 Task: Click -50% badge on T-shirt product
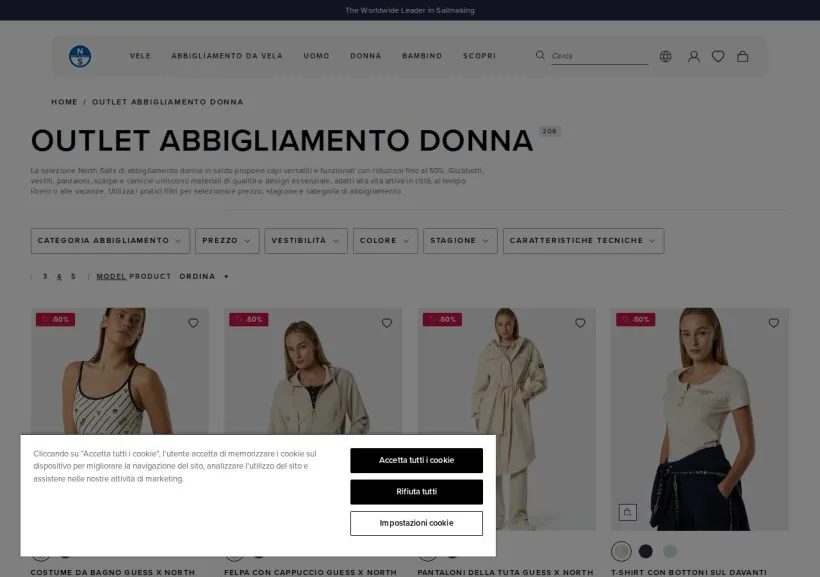(x=635, y=319)
